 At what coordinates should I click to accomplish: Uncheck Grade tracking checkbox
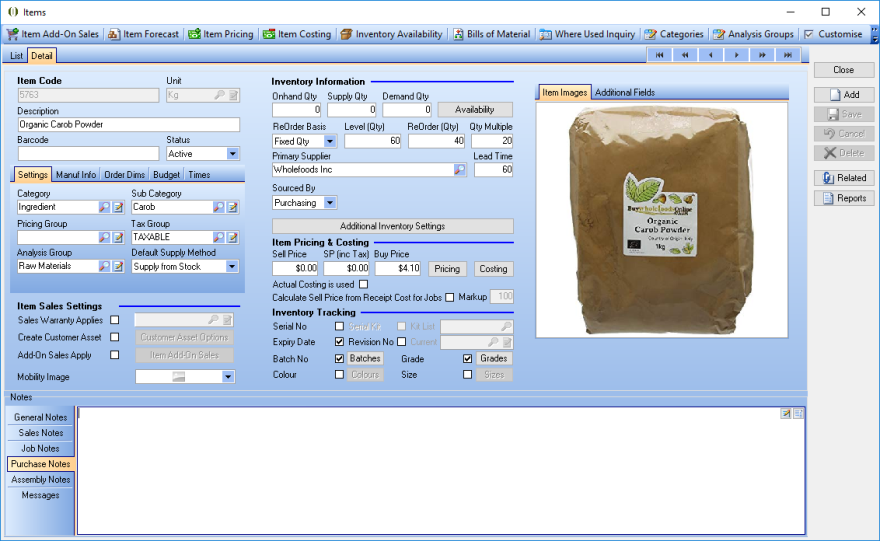point(468,358)
